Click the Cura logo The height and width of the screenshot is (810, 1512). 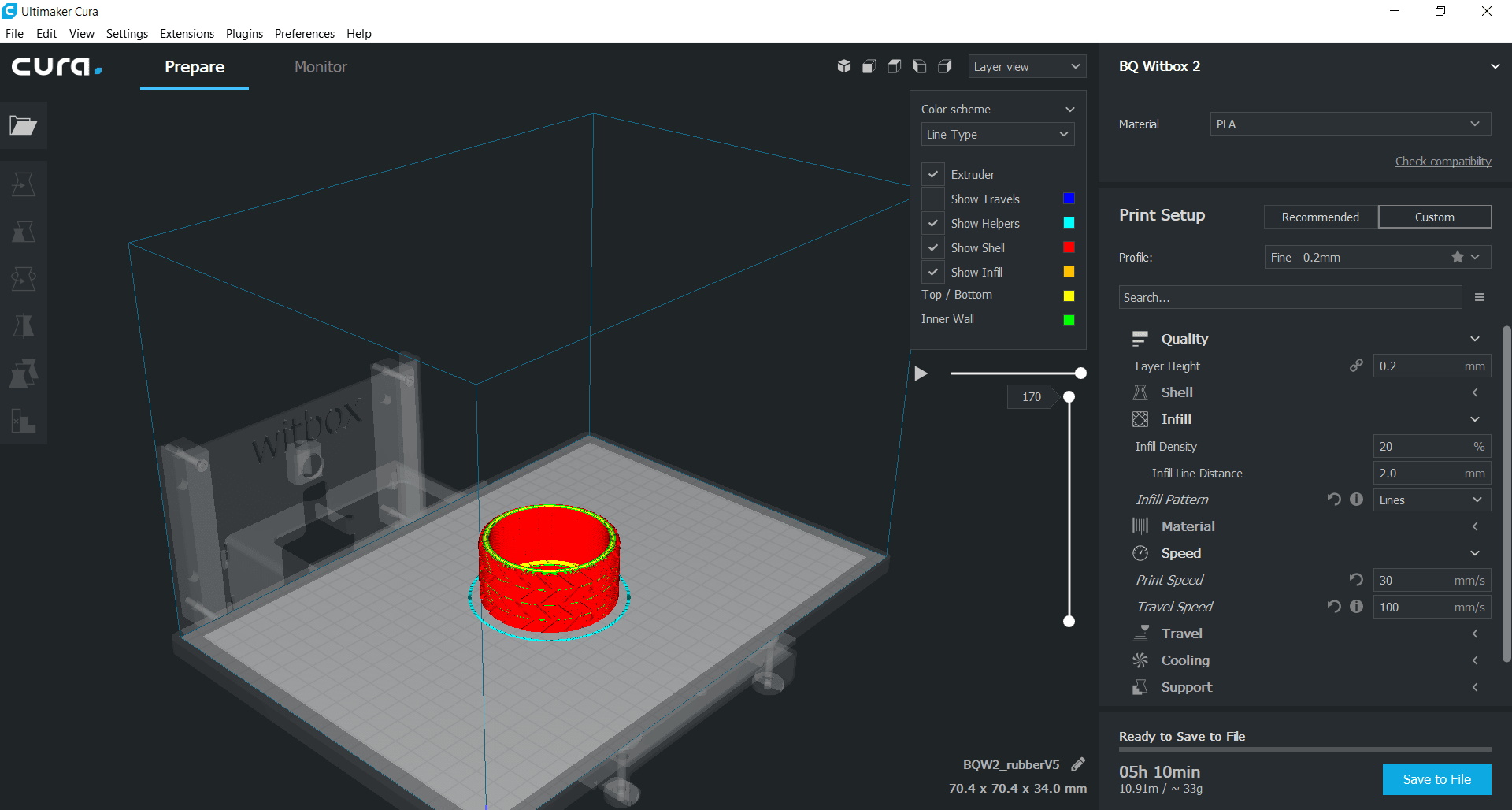(57, 66)
